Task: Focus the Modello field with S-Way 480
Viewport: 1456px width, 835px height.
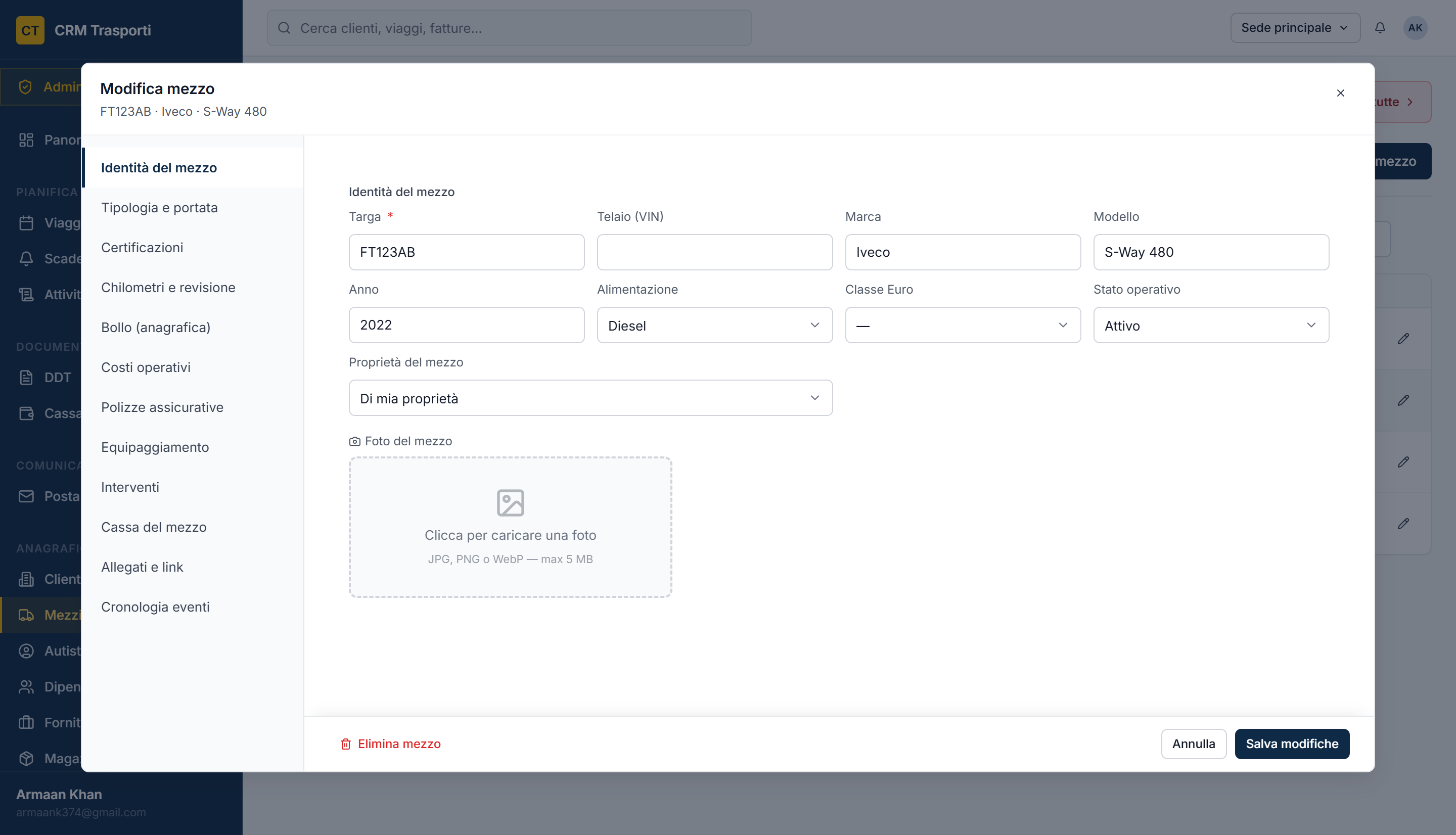Action: (x=1211, y=252)
